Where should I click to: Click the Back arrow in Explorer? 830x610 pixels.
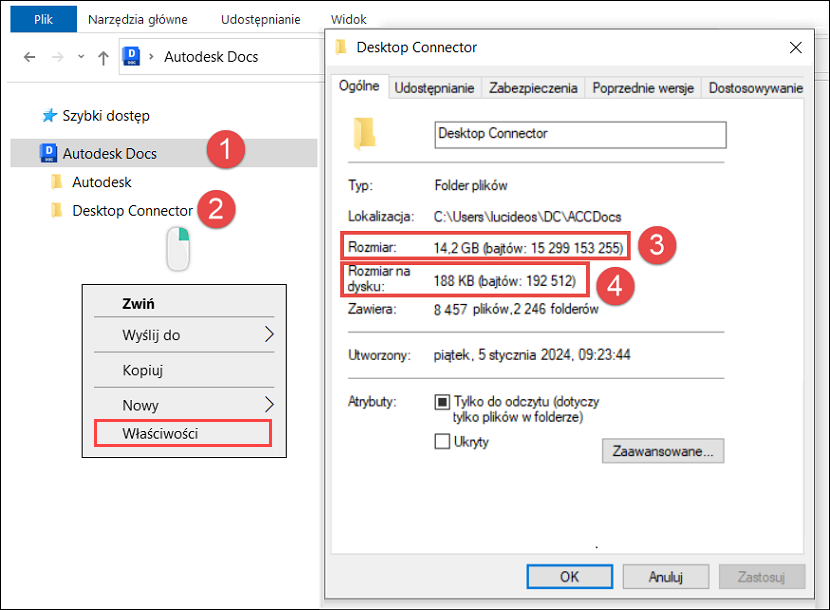pyautogui.click(x=30, y=57)
